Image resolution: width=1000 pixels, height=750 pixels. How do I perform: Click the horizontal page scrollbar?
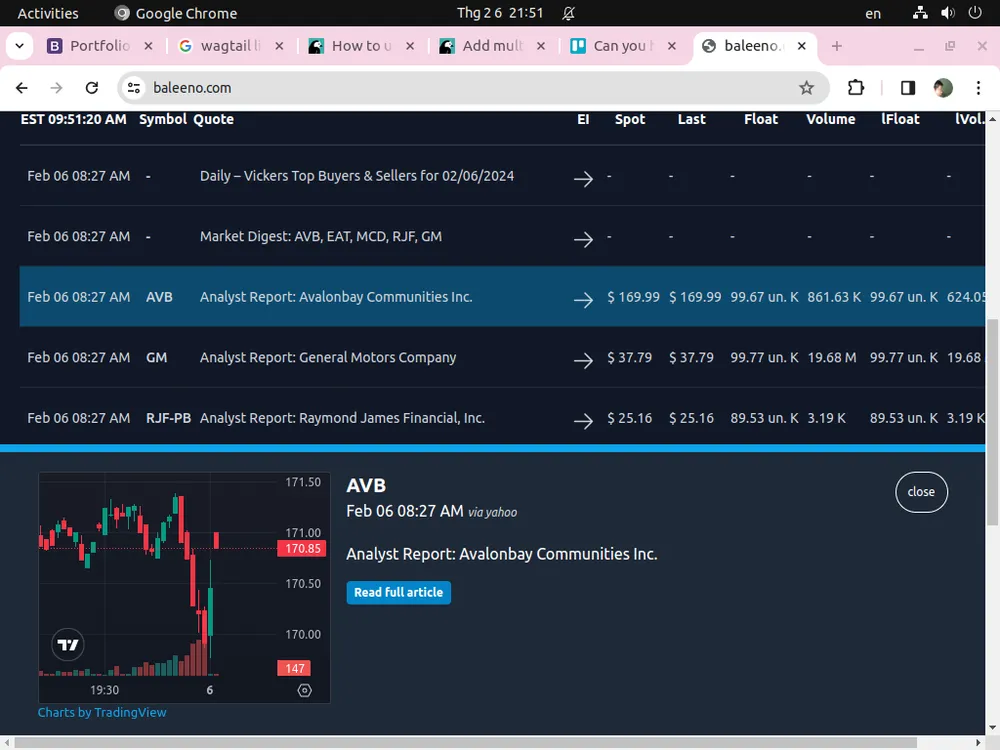[x=466, y=743]
